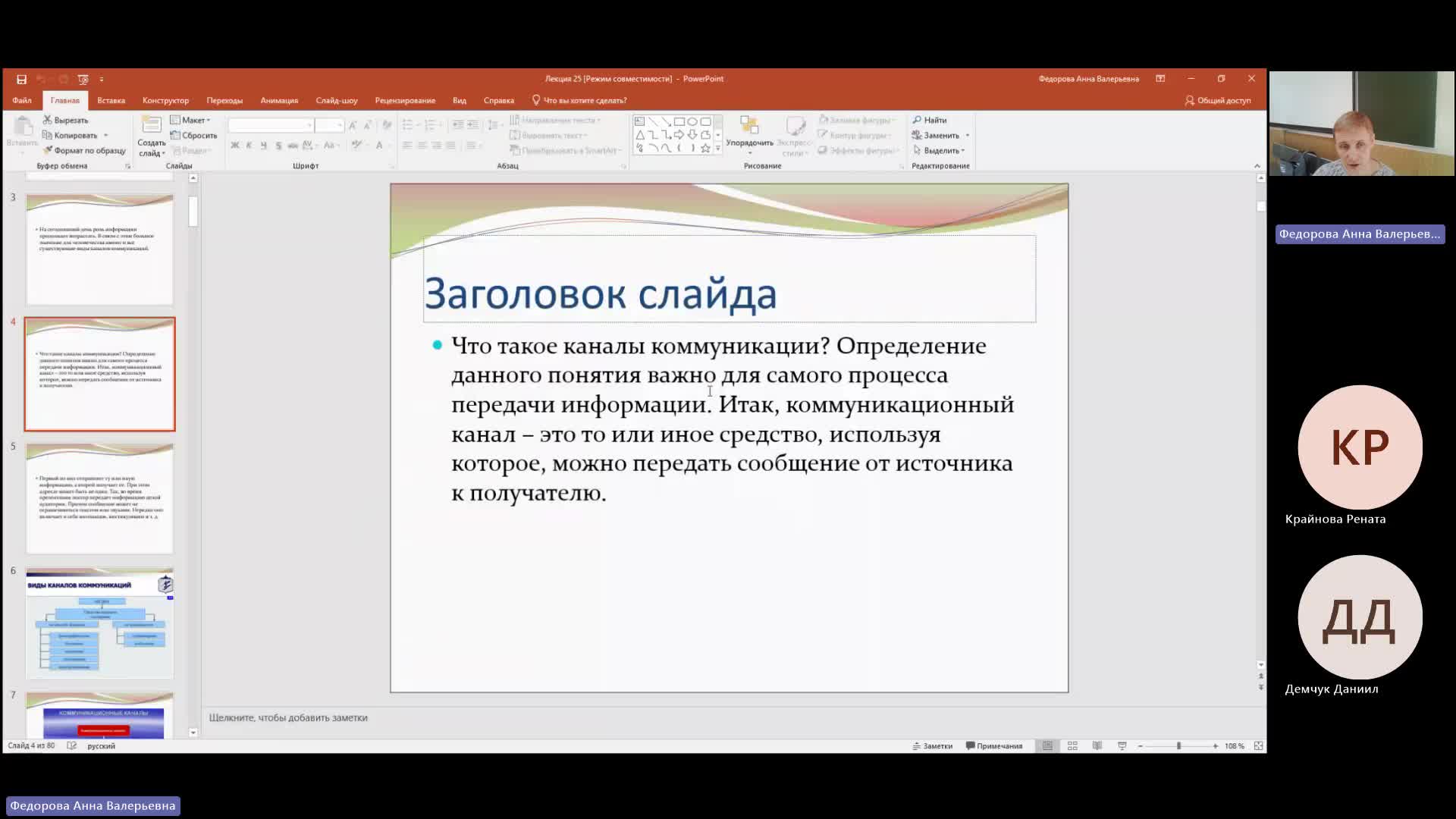Collapse the ribbon with the chevron
Viewport: 1456px width, 819px height.
(1257, 165)
